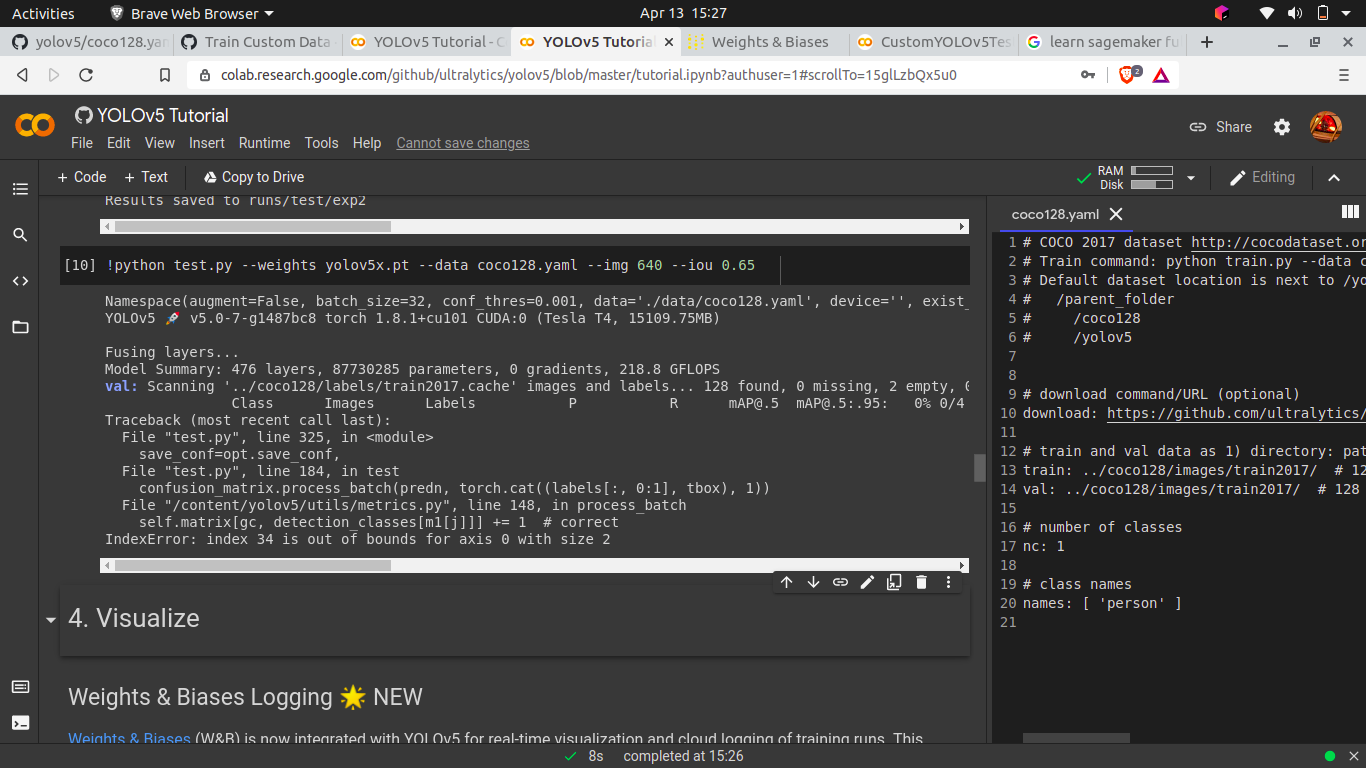Move the cell down with arrow icon

click(814, 582)
